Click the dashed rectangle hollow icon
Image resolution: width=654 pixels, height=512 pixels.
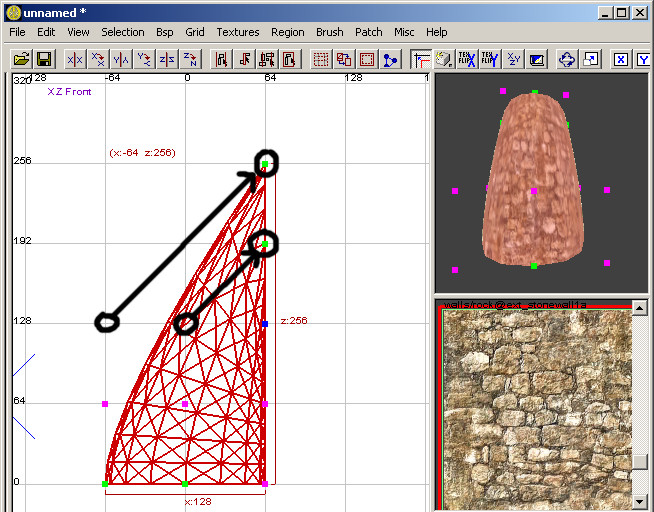367,60
